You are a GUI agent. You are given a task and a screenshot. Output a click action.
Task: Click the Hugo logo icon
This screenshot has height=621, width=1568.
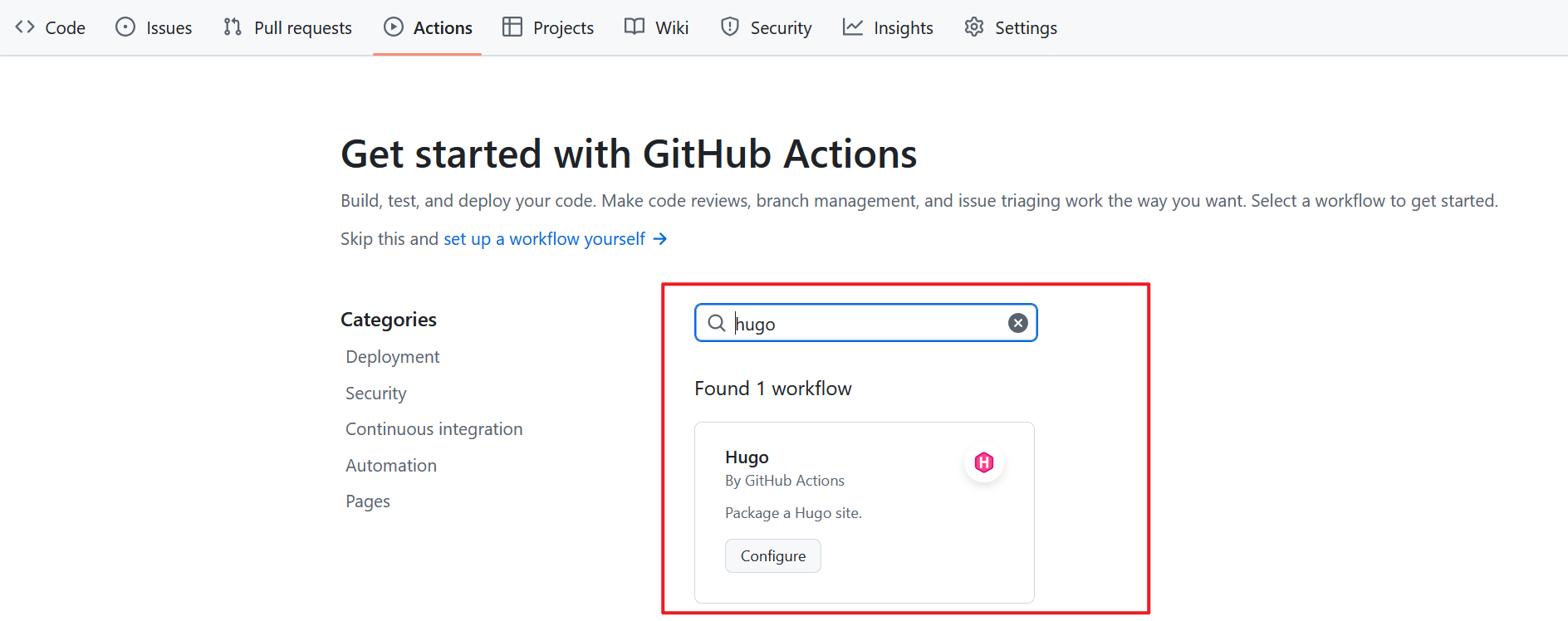point(984,462)
